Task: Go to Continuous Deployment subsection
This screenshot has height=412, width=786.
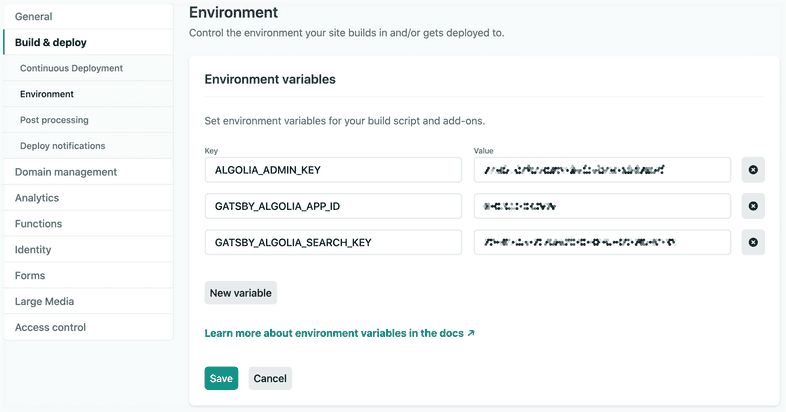Action: click(x=71, y=69)
